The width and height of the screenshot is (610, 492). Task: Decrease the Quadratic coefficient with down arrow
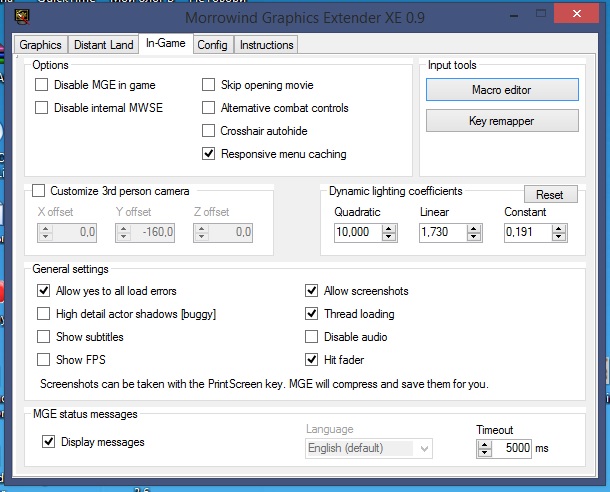click(389, 237)
